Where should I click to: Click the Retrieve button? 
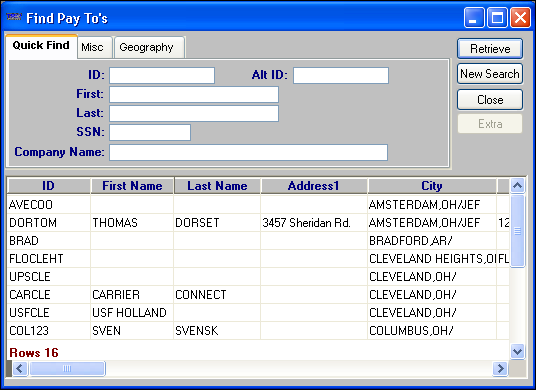click(490, 49)
